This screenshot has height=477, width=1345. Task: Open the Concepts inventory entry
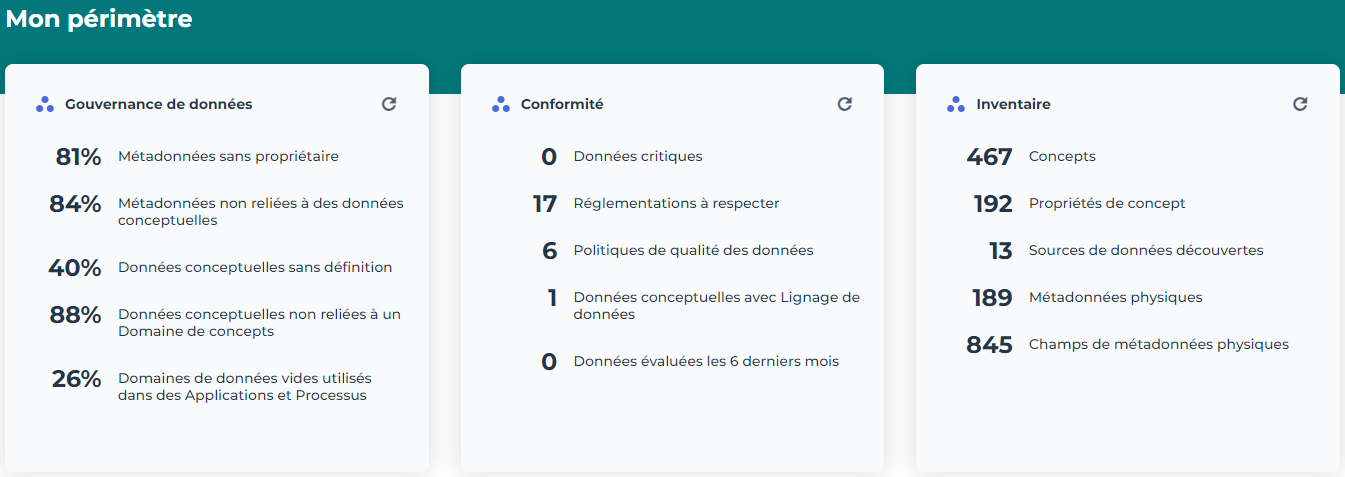point(1062,156)
